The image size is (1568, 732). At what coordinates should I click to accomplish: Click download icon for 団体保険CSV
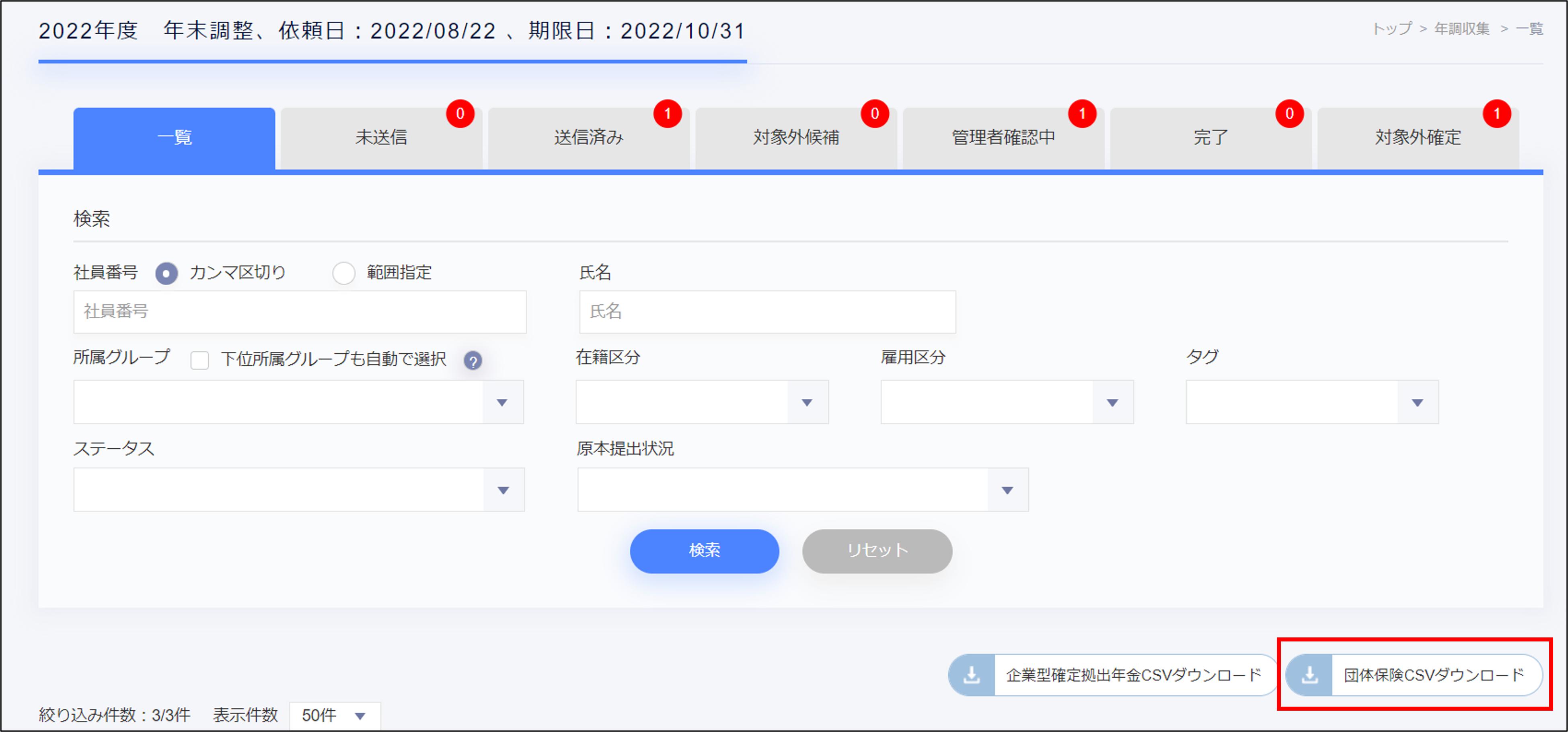[x=1309, y=675]
